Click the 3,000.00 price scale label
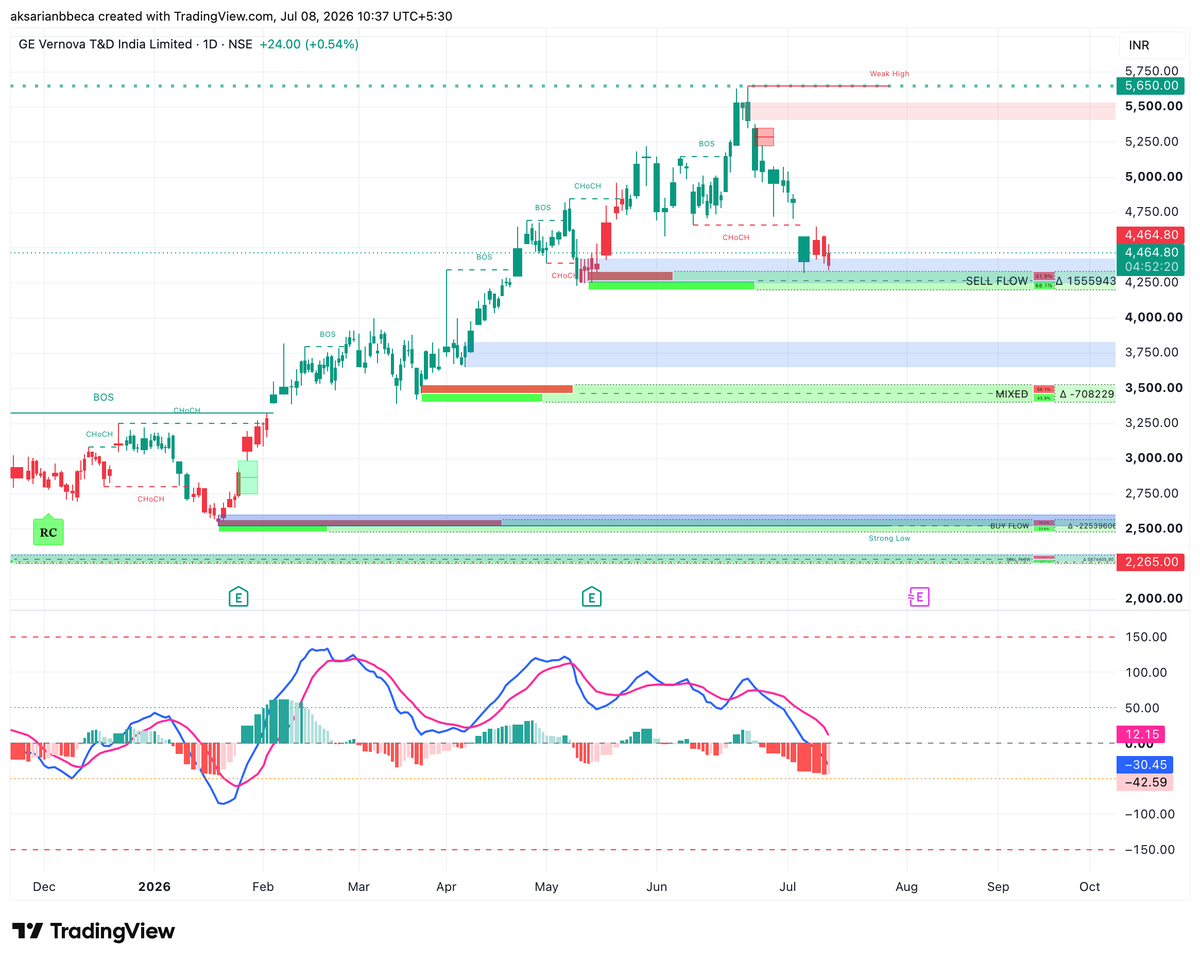The image size is (1200, 962). (1153, 458)
